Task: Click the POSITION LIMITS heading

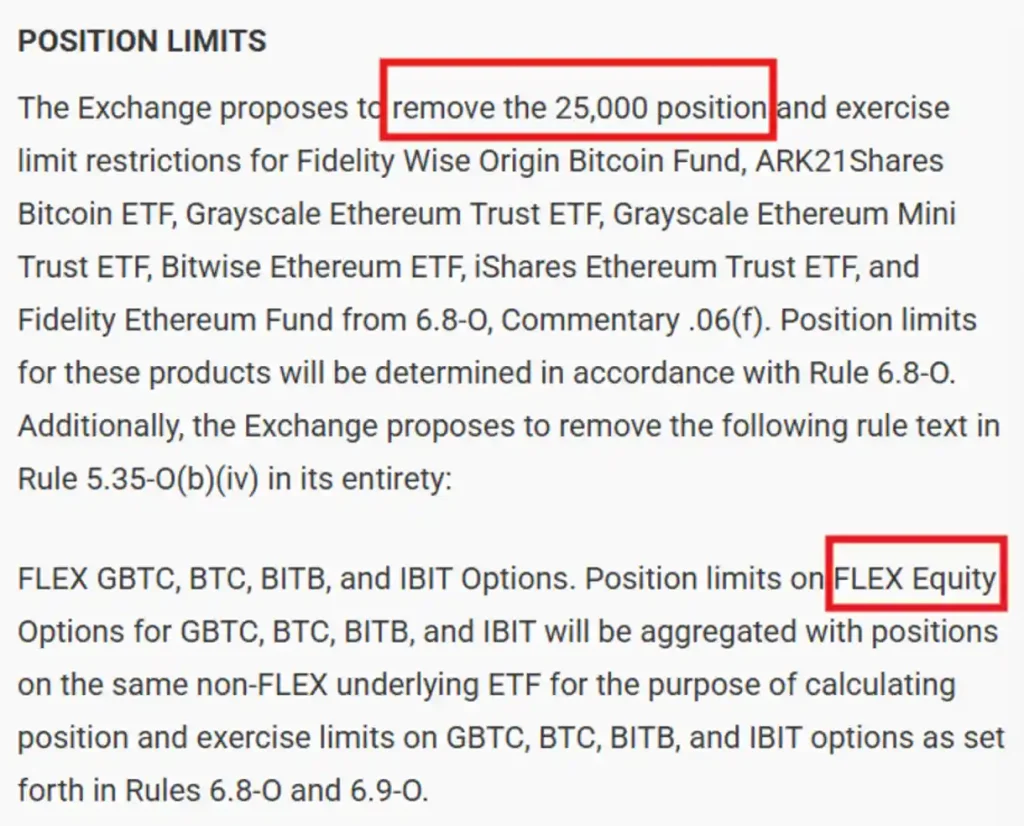Action: coord(142,41)
